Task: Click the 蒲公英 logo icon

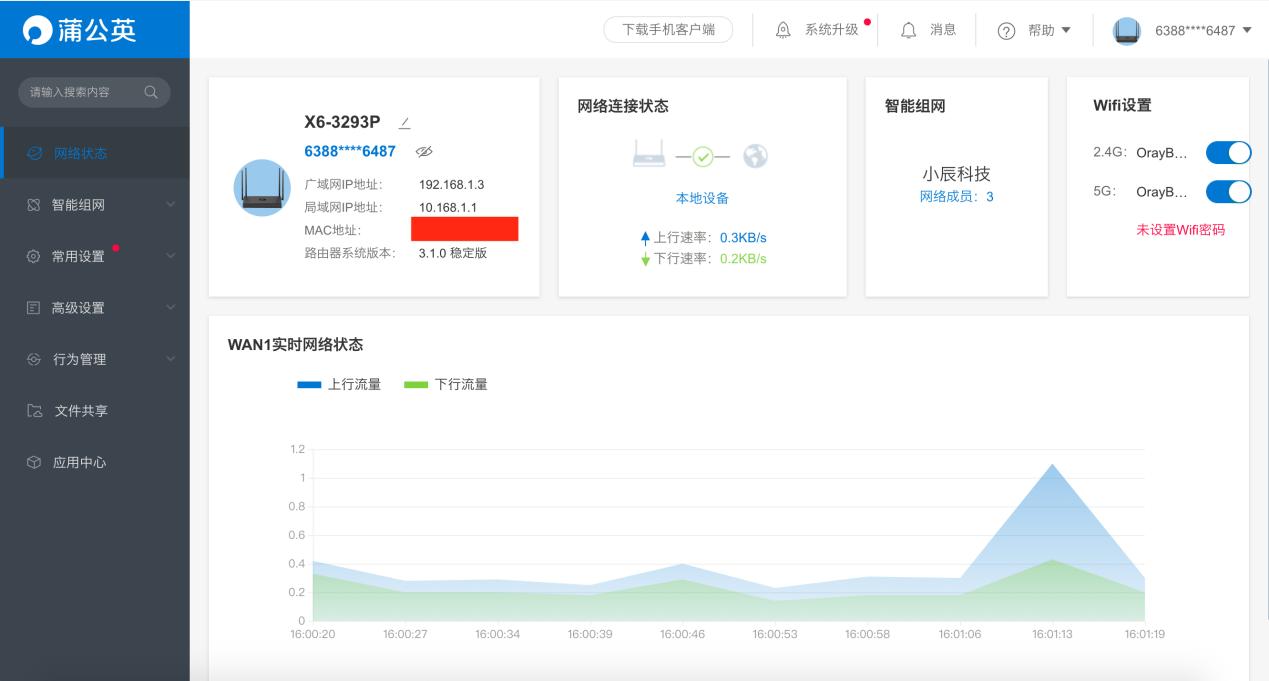Action: click(x=39, y=28)
